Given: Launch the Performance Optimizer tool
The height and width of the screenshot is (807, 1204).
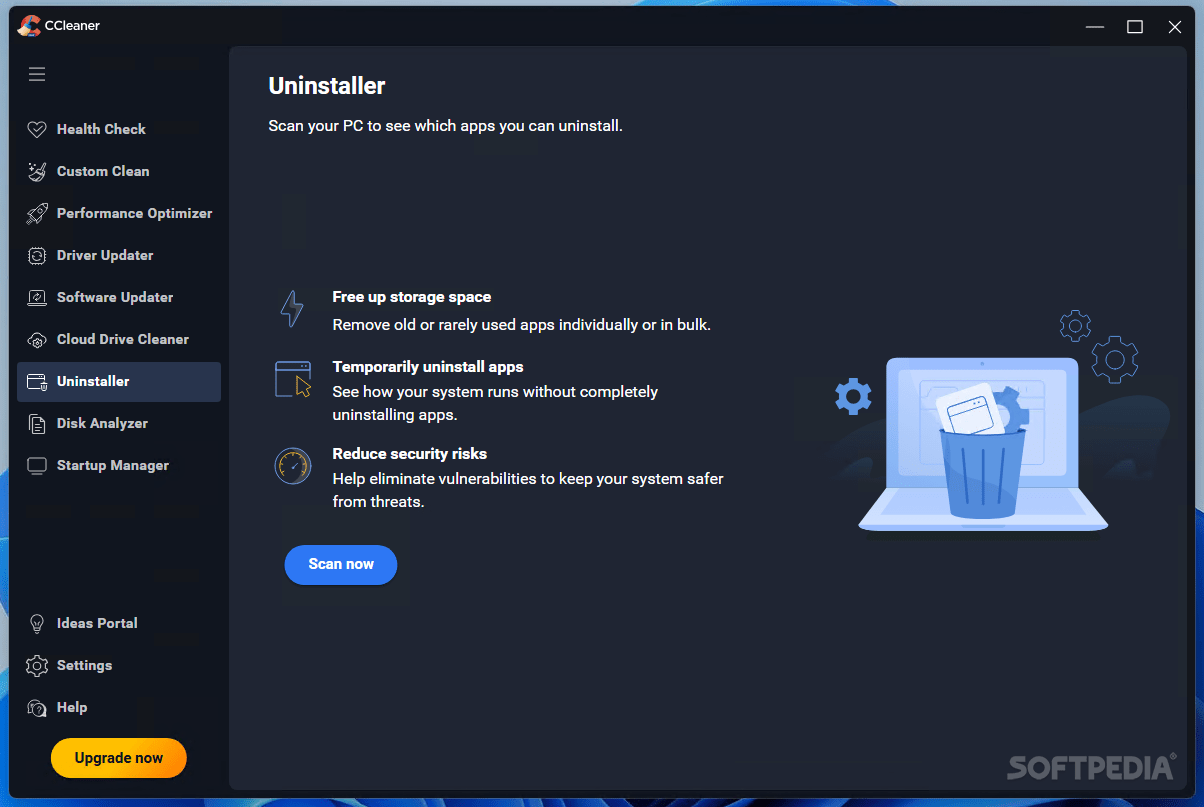Looking at the screenshot, I should (135, 213).
